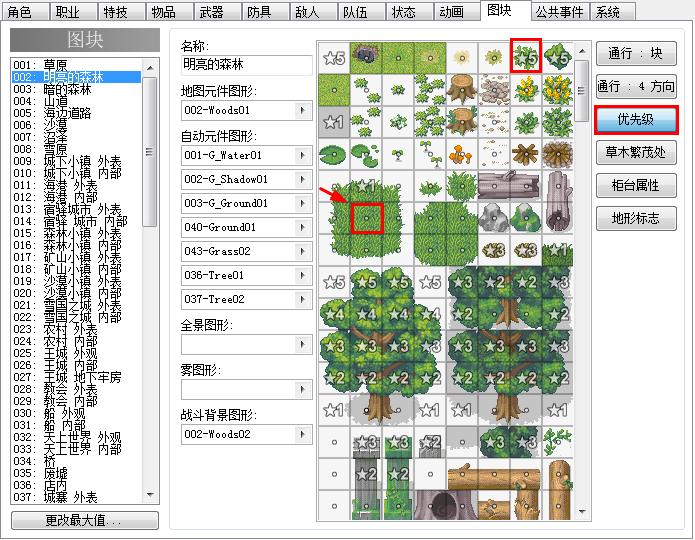Screen dimensions: 695x540
Task: Click the gray rock tile
Action: pyautogui.click(x=494, y=218)
